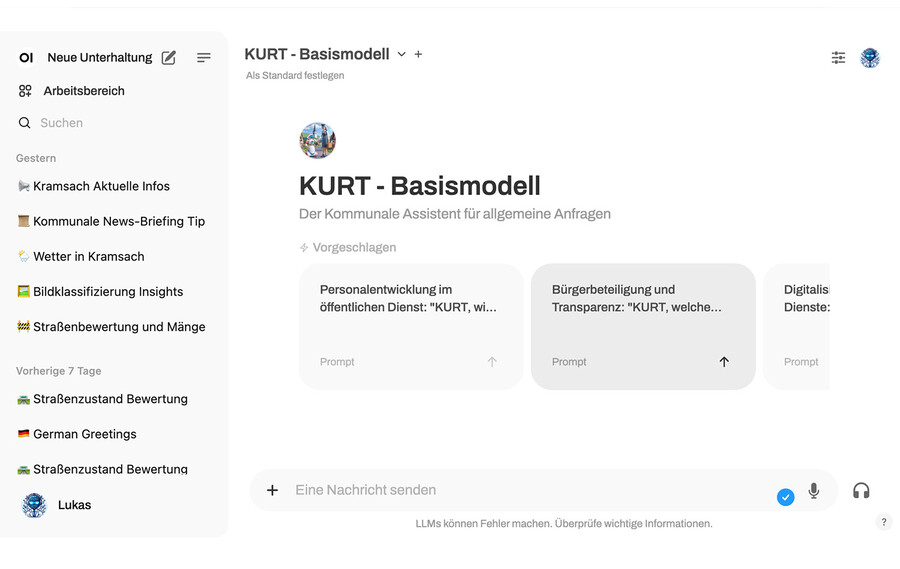Open the attachment plus menu in the message bar
This screenshot has width=900, height=569.
coord(272,490)
